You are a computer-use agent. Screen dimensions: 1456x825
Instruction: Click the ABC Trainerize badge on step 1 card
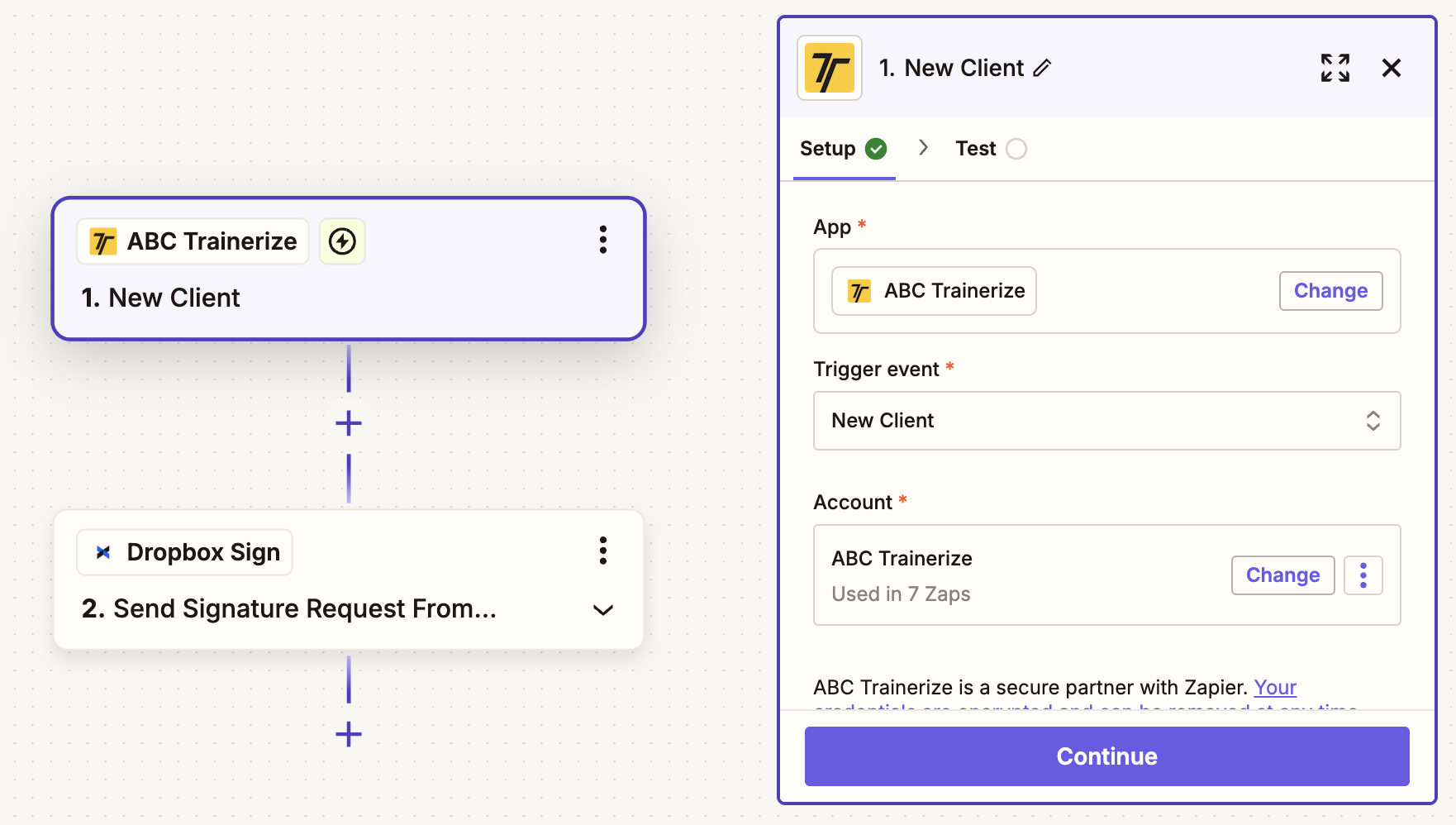pos(193,241)
